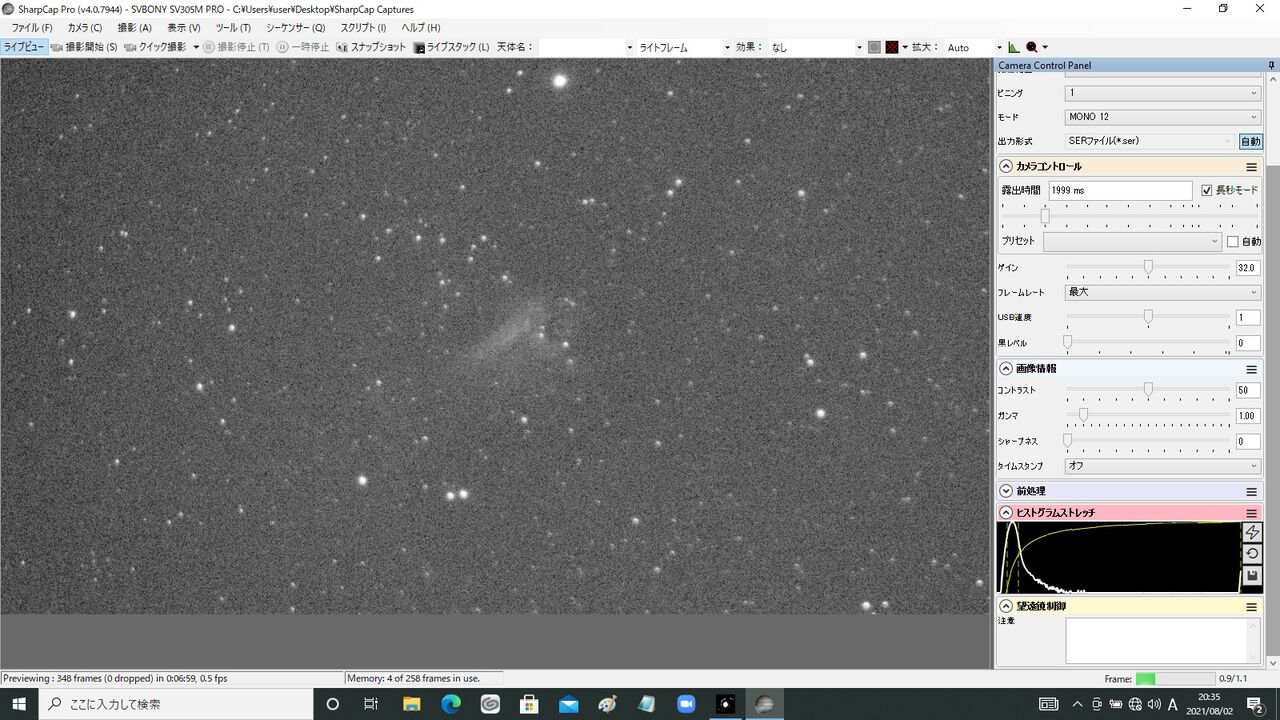This screenshot has width=1280, height=720.
Task: Open the ライトフレーム frame type dropdown
Action: 684,47
